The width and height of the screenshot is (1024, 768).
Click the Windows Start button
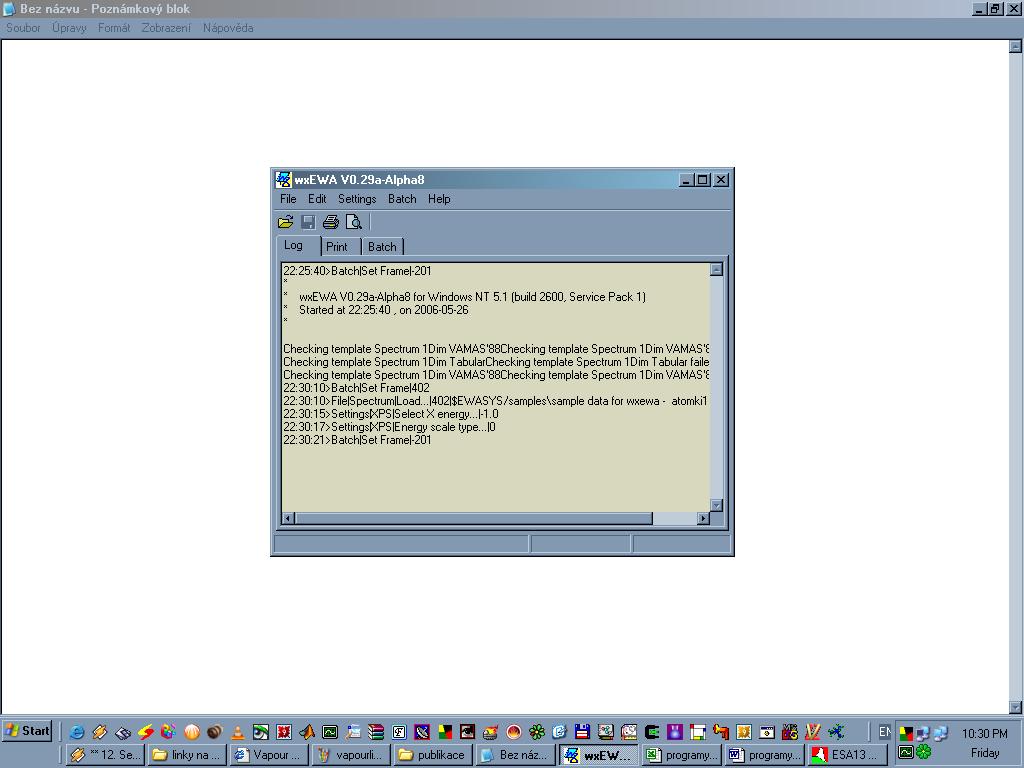point(27,731)
